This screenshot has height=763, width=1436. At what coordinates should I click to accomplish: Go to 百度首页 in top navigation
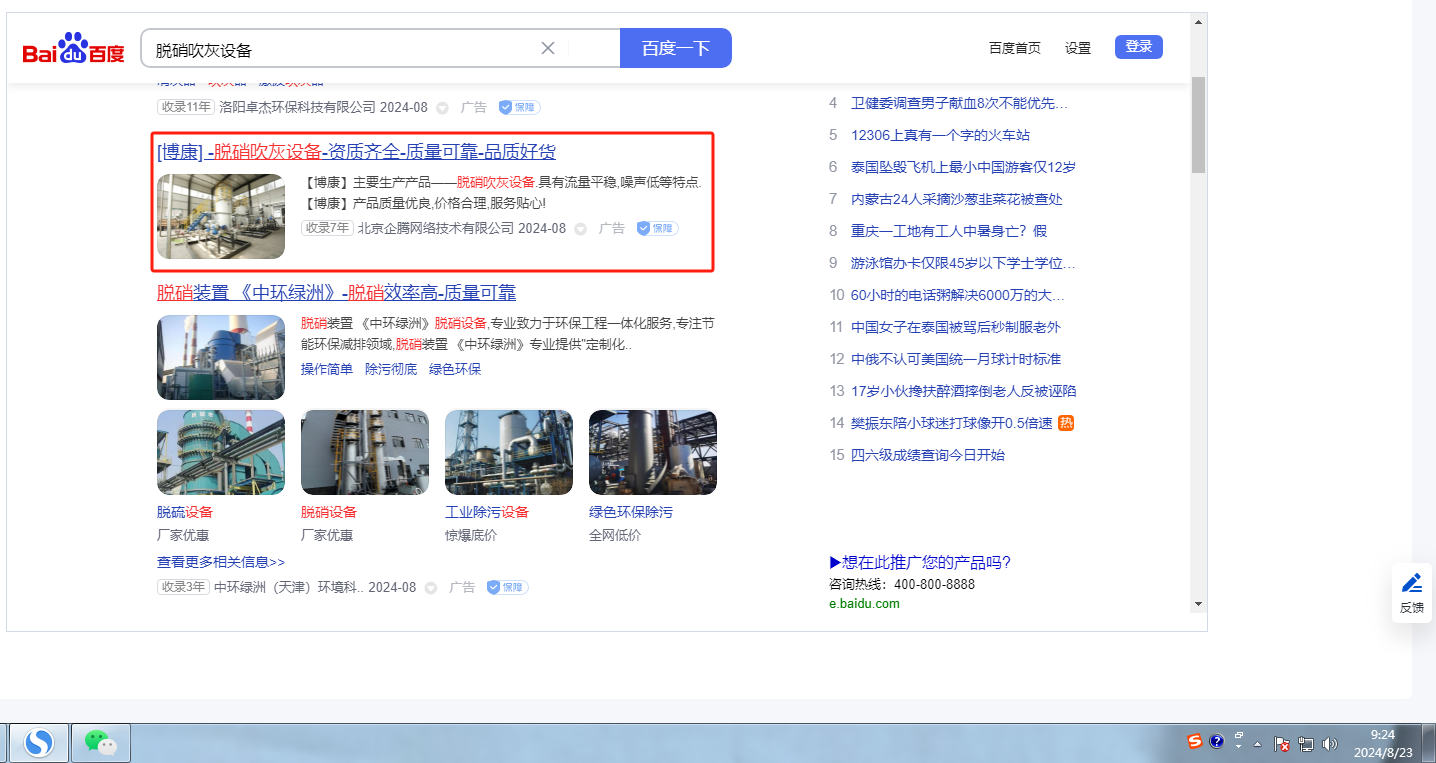[1014, 48]
